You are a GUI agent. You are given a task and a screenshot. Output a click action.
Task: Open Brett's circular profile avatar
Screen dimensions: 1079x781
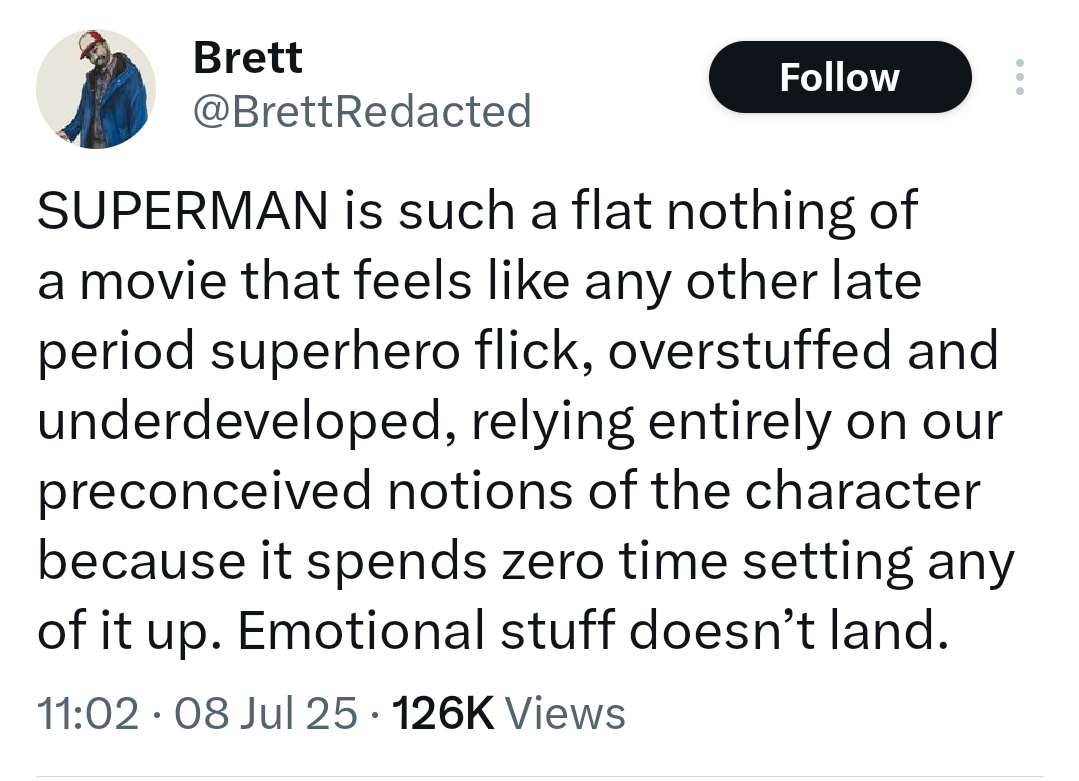tap(96, 89)
